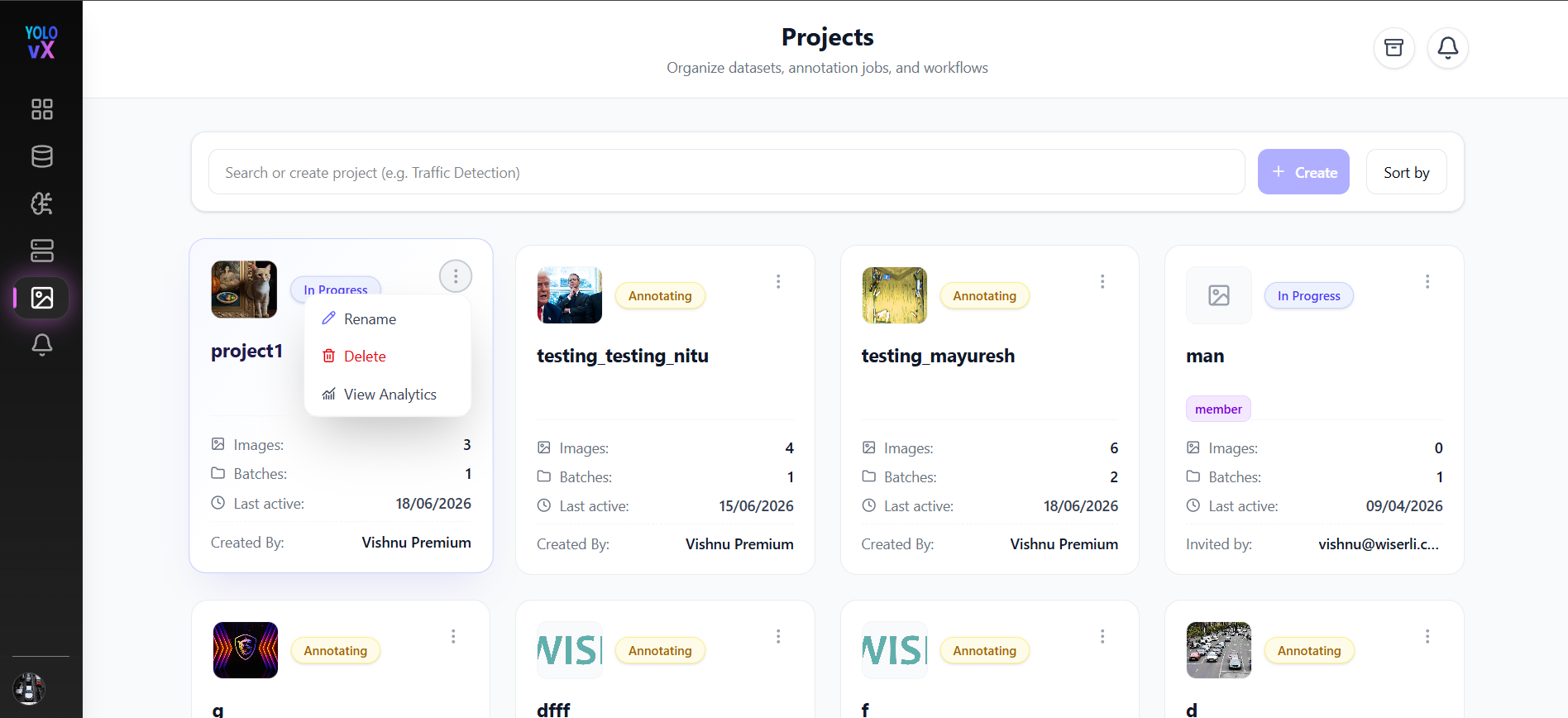Viewport: 1568px width, 718px height.
Task: Open the database icon in sidebar
Action: (41, 156)
